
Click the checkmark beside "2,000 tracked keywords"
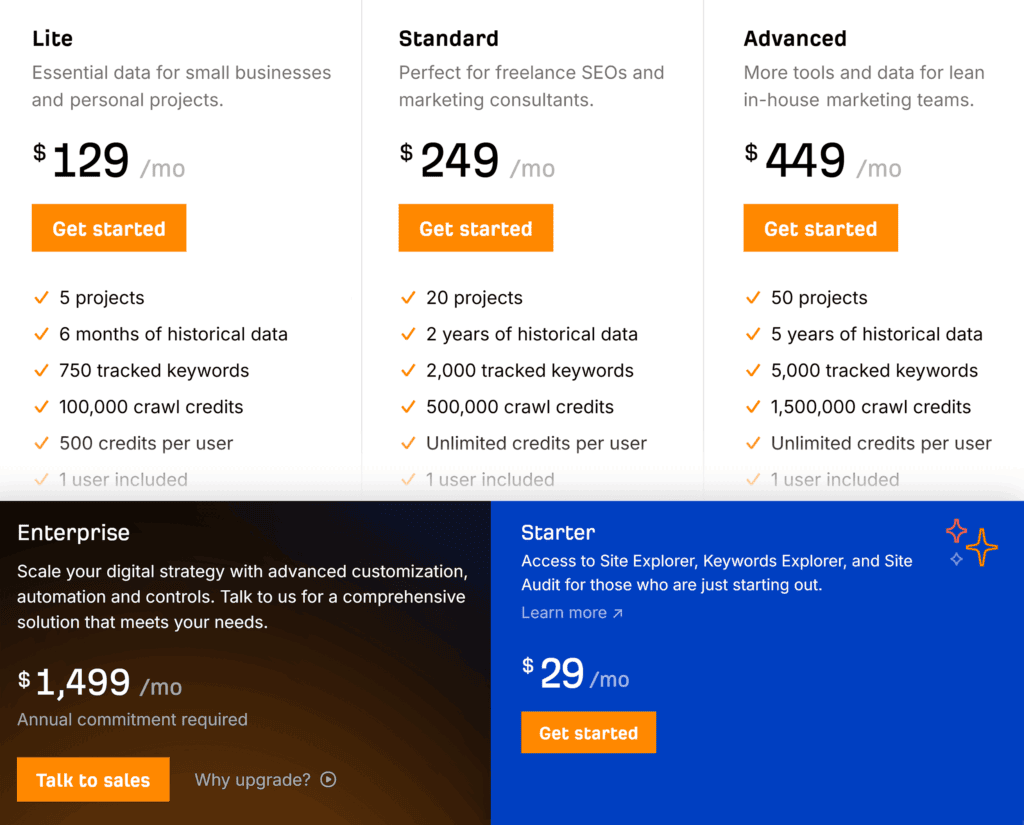[408, 371]
